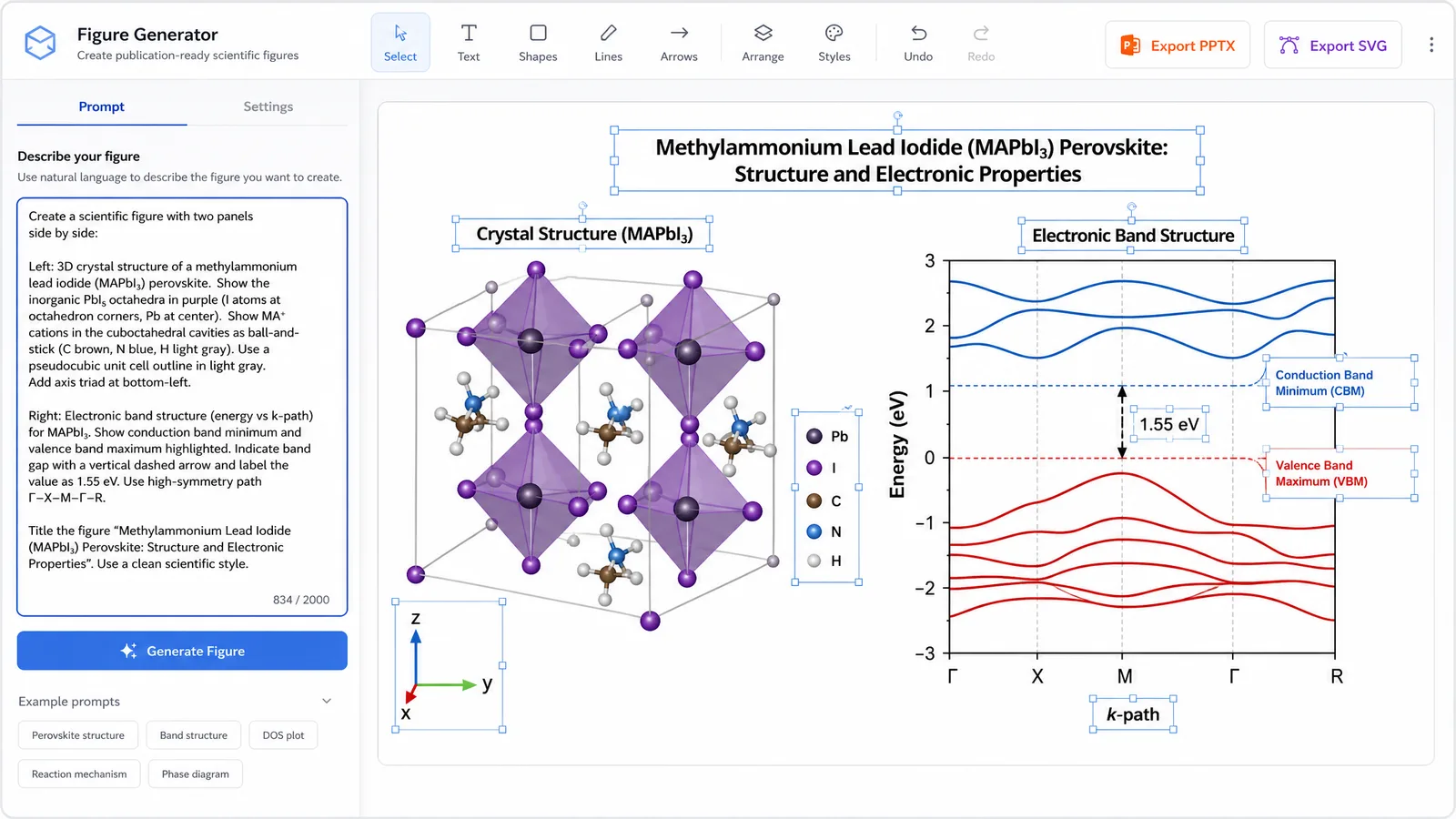This screenshot has width=1456, height=819.
Task: Select the xyz axis triad graphic
Action: pos(449,665)
